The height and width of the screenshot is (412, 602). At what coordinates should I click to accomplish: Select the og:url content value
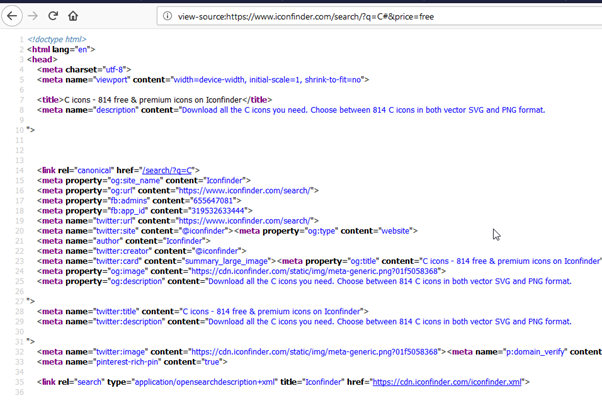pyautogui.click(x=245, y=191)
